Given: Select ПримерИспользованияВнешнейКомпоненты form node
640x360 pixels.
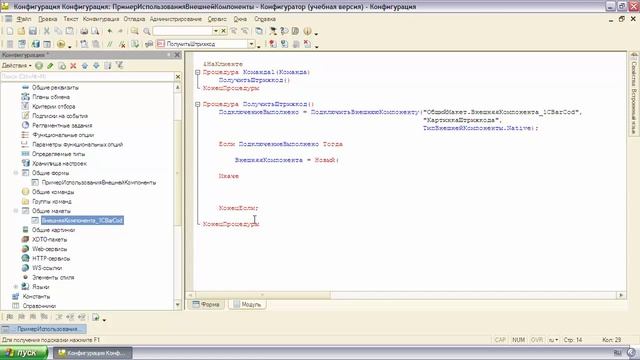Looking at the screenshot, I should (99, 182).
